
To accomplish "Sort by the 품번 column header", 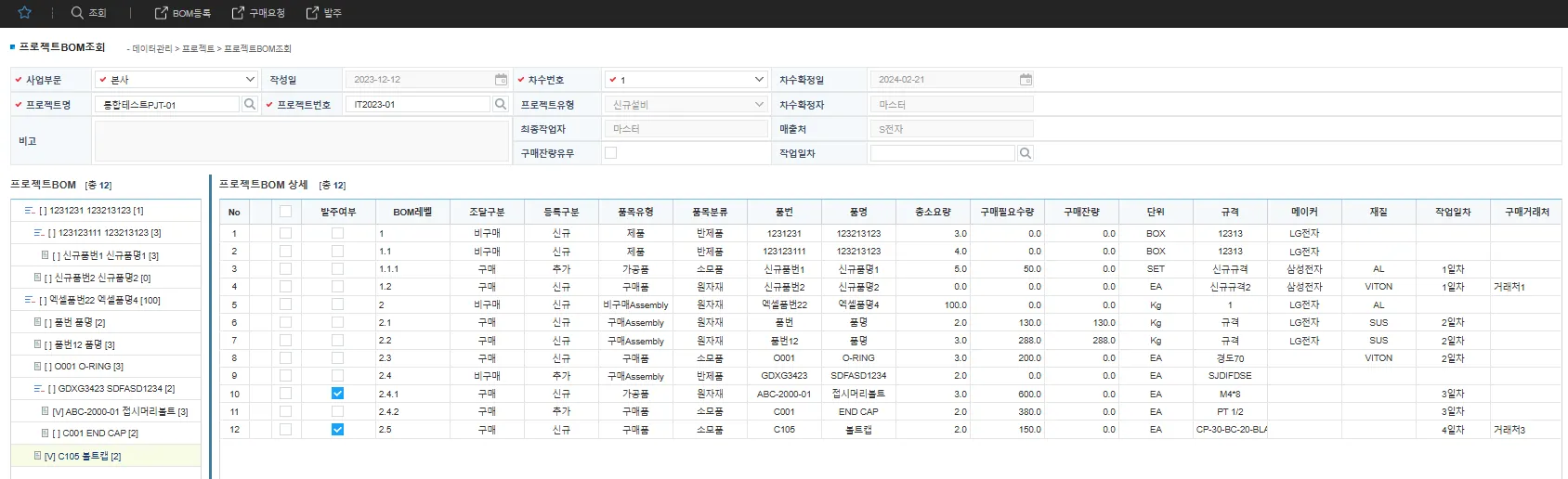I will [784, 212].
